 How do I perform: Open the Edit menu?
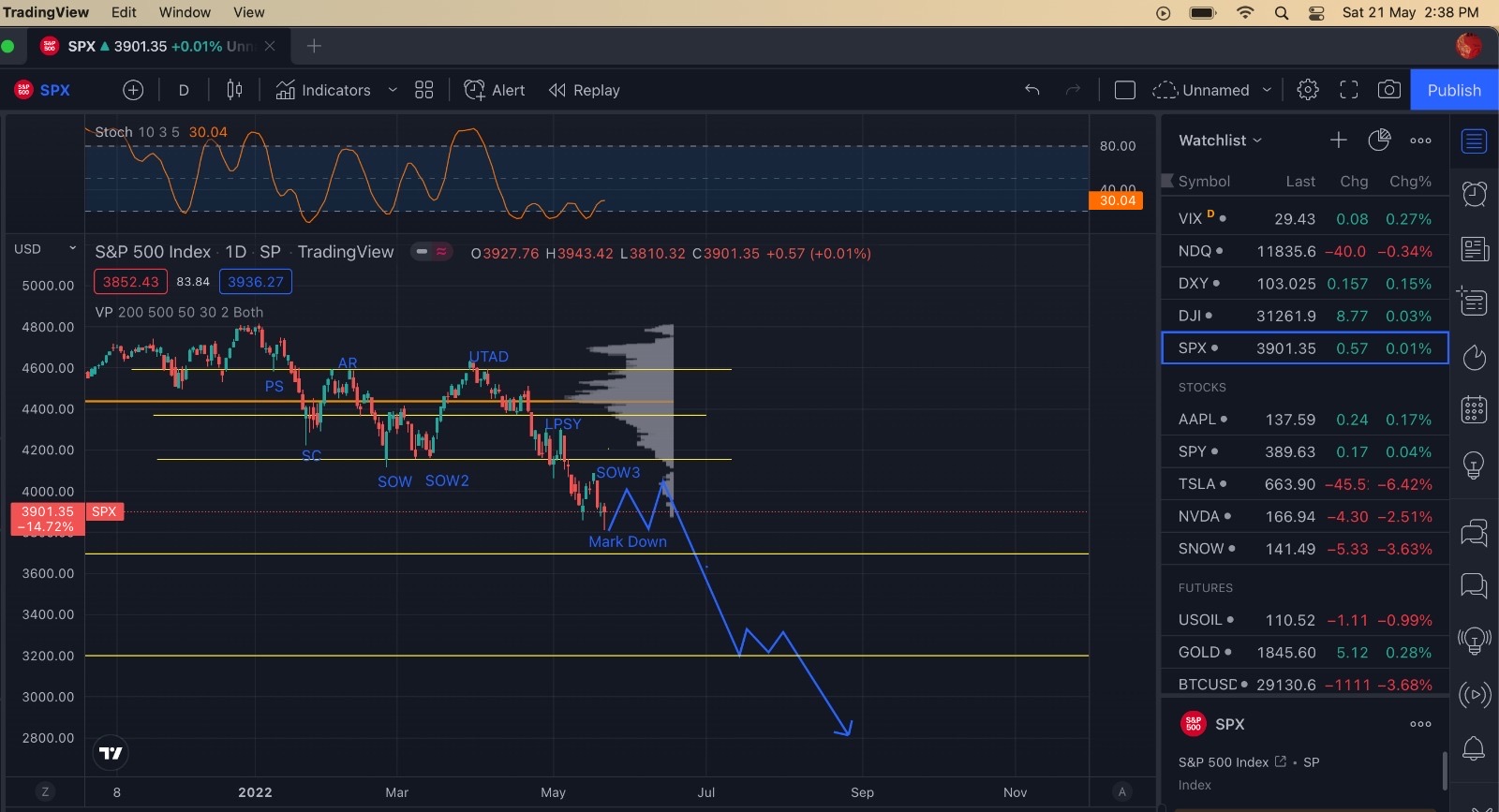(x=124, y=12)
